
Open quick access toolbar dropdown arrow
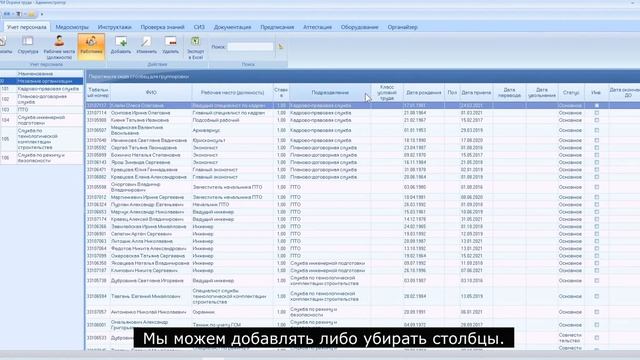(x=42, y=14)
